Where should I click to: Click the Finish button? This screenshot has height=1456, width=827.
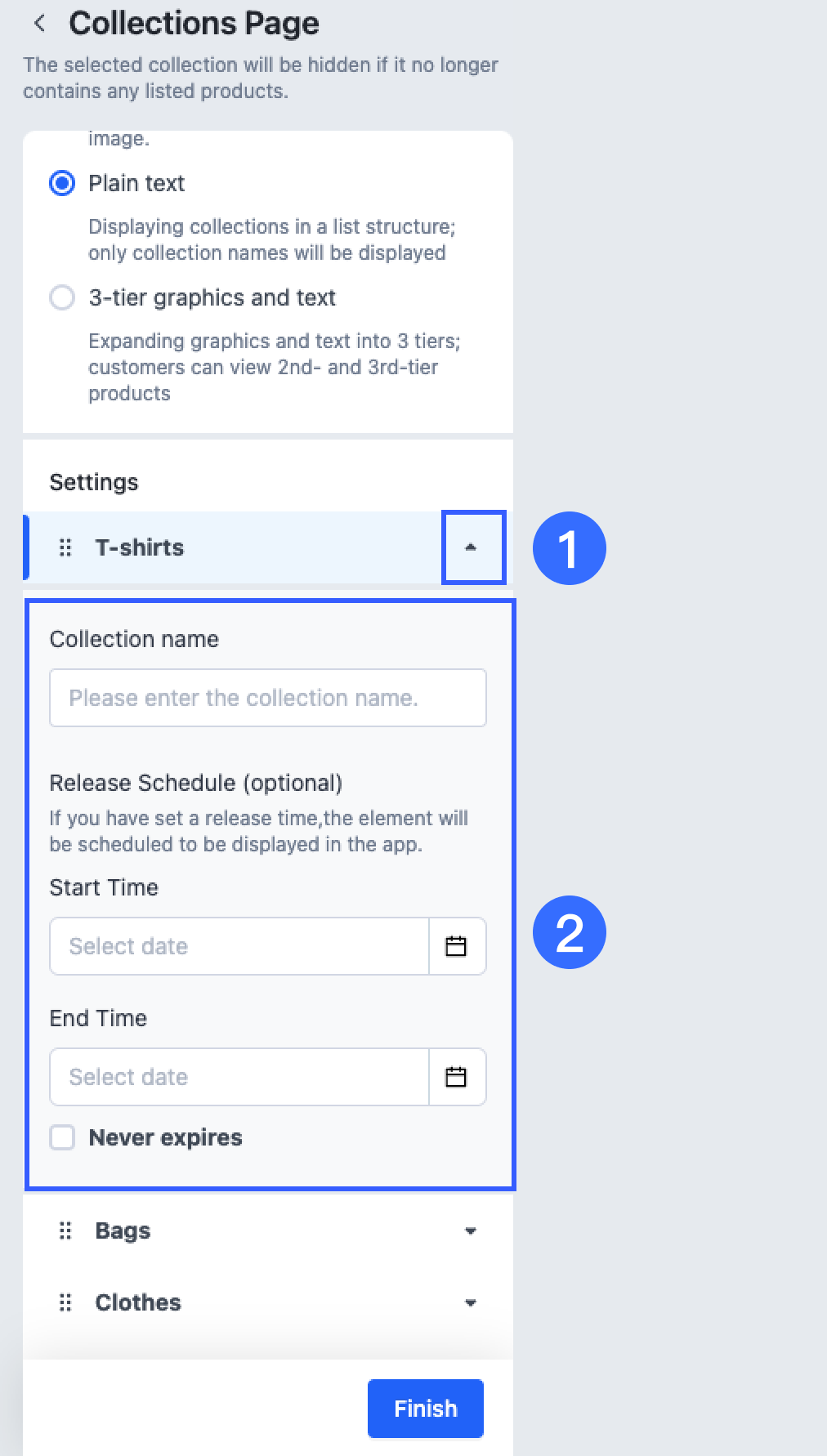pos(426,1409)
